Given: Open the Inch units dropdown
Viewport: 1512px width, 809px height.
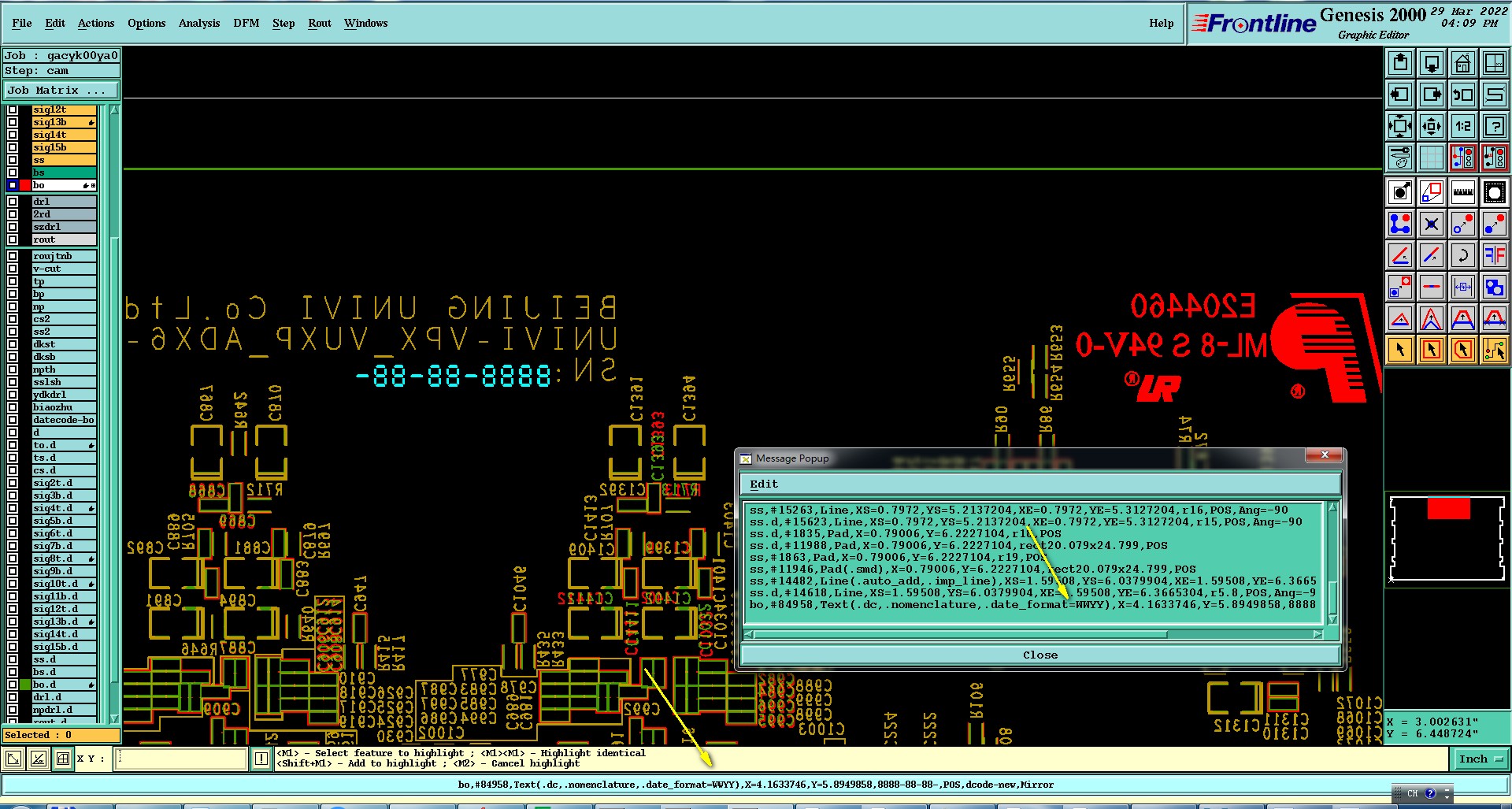Looking at the screenshot, I should click(1480, 759).
